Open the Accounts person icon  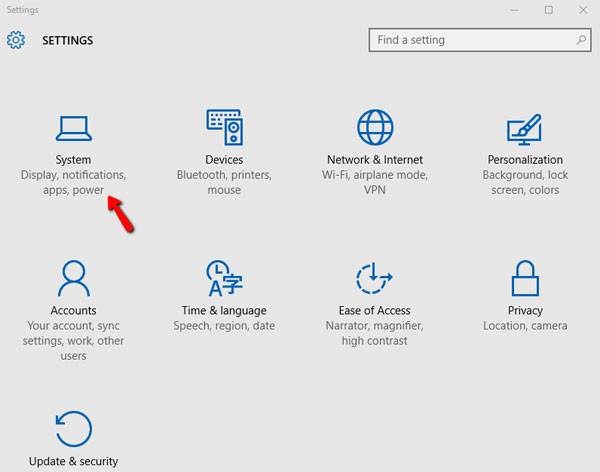click(73, 278)
